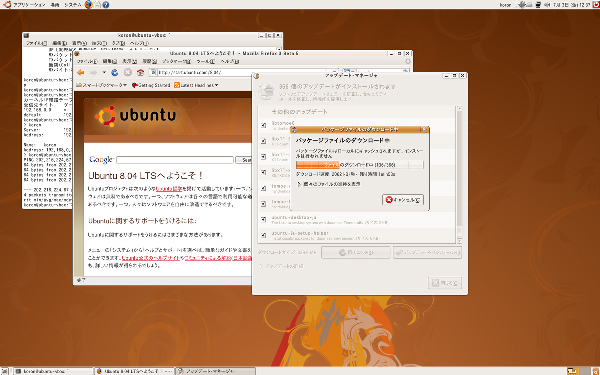Click the Firefox throbber icon right of menus
This screenshot has height=375, width=600.
(x=408, y=61)
